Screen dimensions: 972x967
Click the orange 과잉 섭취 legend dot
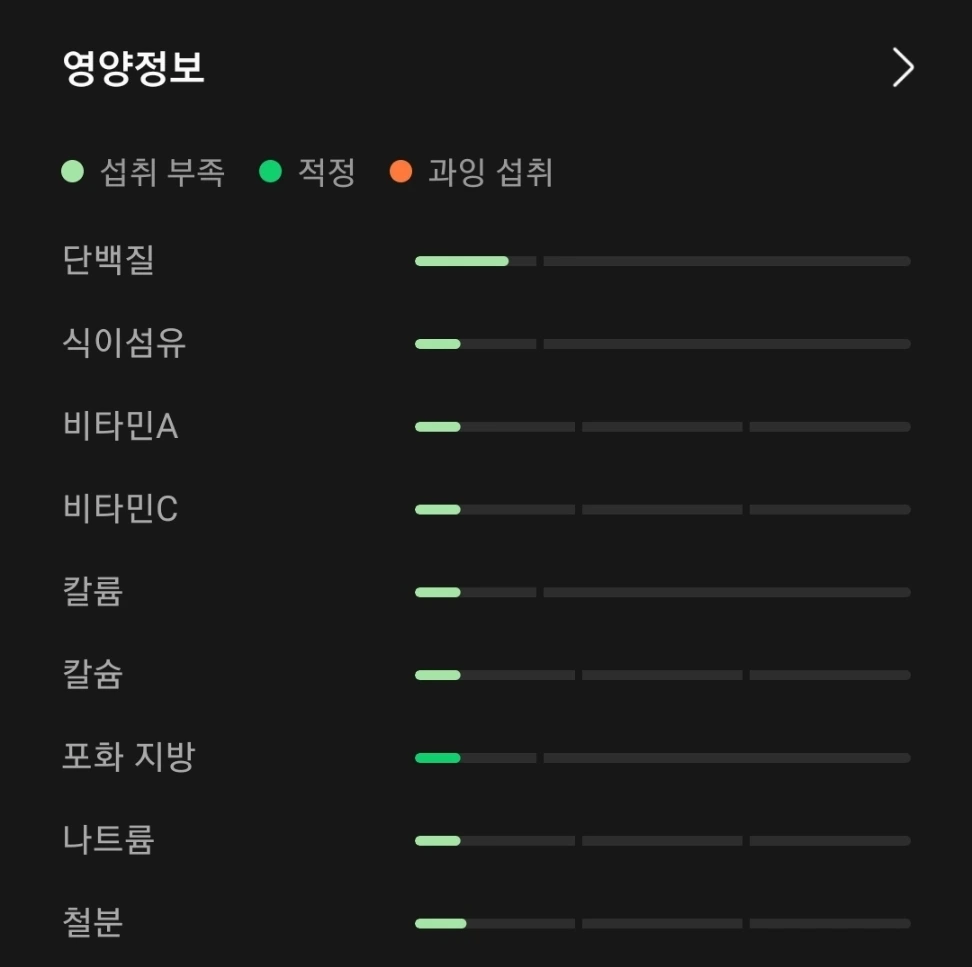(401, 171)
